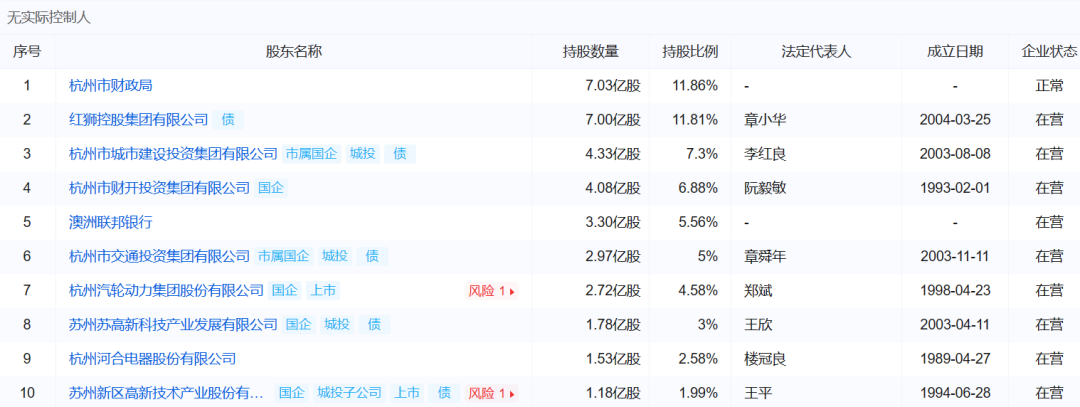Select the 正常 status cell

point(1049,86)
